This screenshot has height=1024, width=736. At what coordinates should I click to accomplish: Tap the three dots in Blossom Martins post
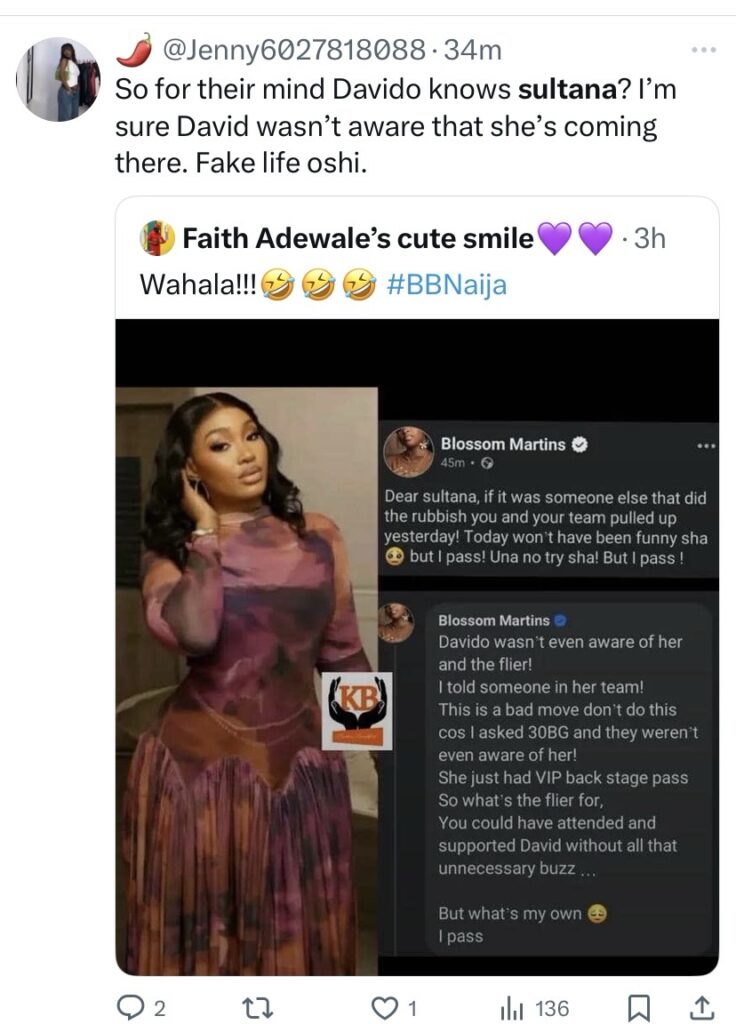[706, 445]
